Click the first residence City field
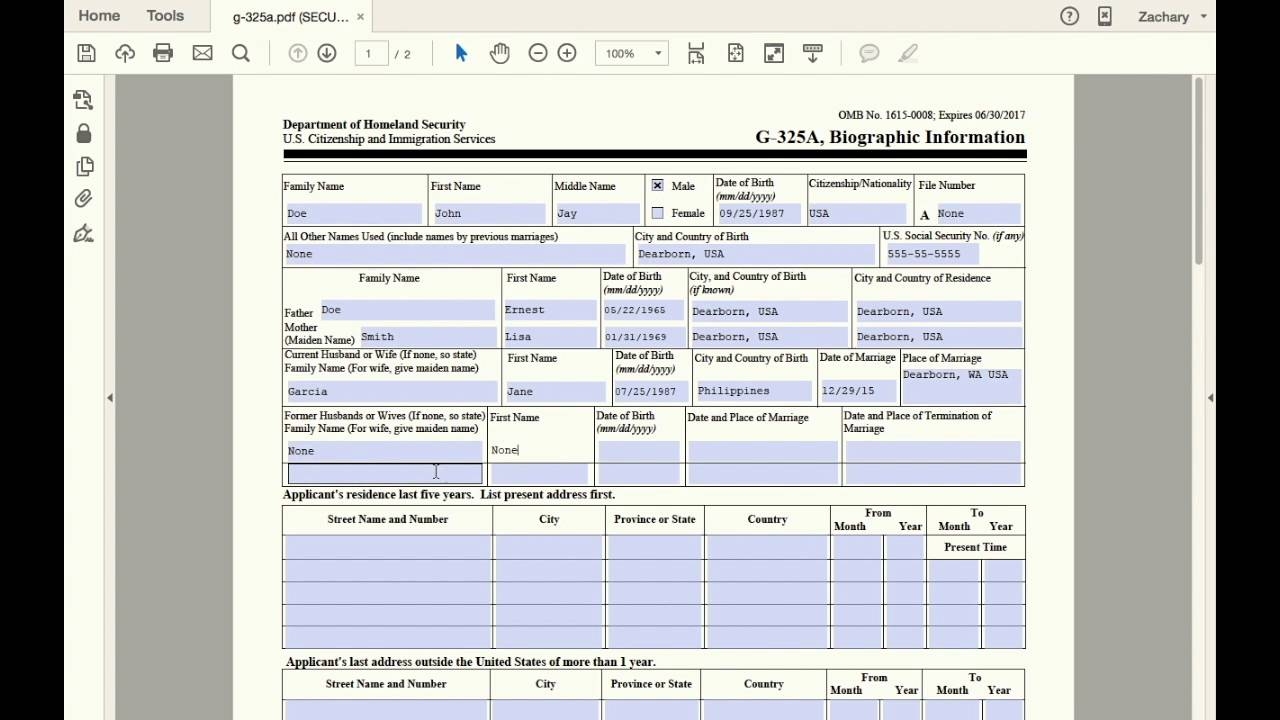Viewport: 1280px width, 720px height. point(549,547)
